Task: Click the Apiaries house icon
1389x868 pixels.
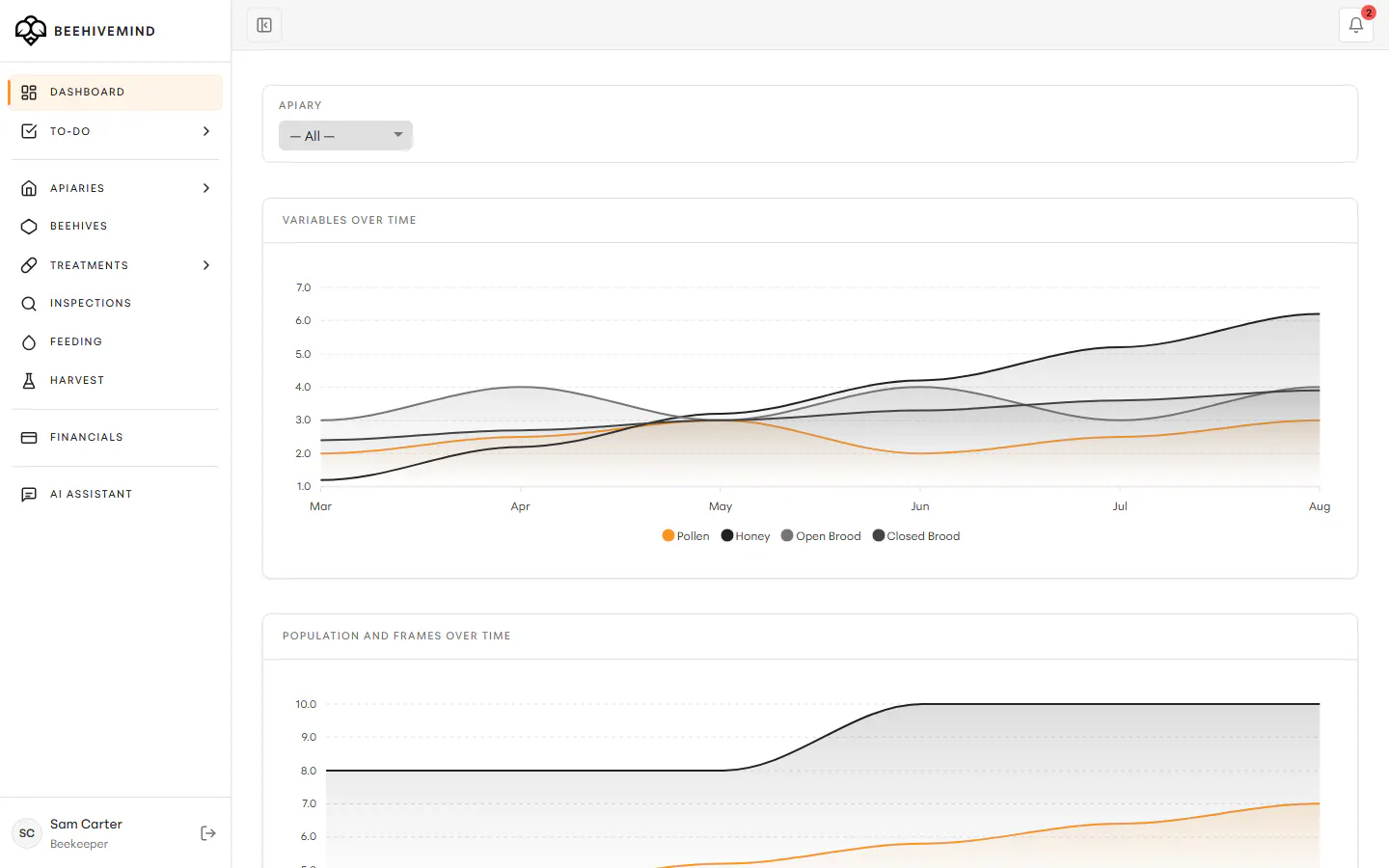Action: pos(29,188)
